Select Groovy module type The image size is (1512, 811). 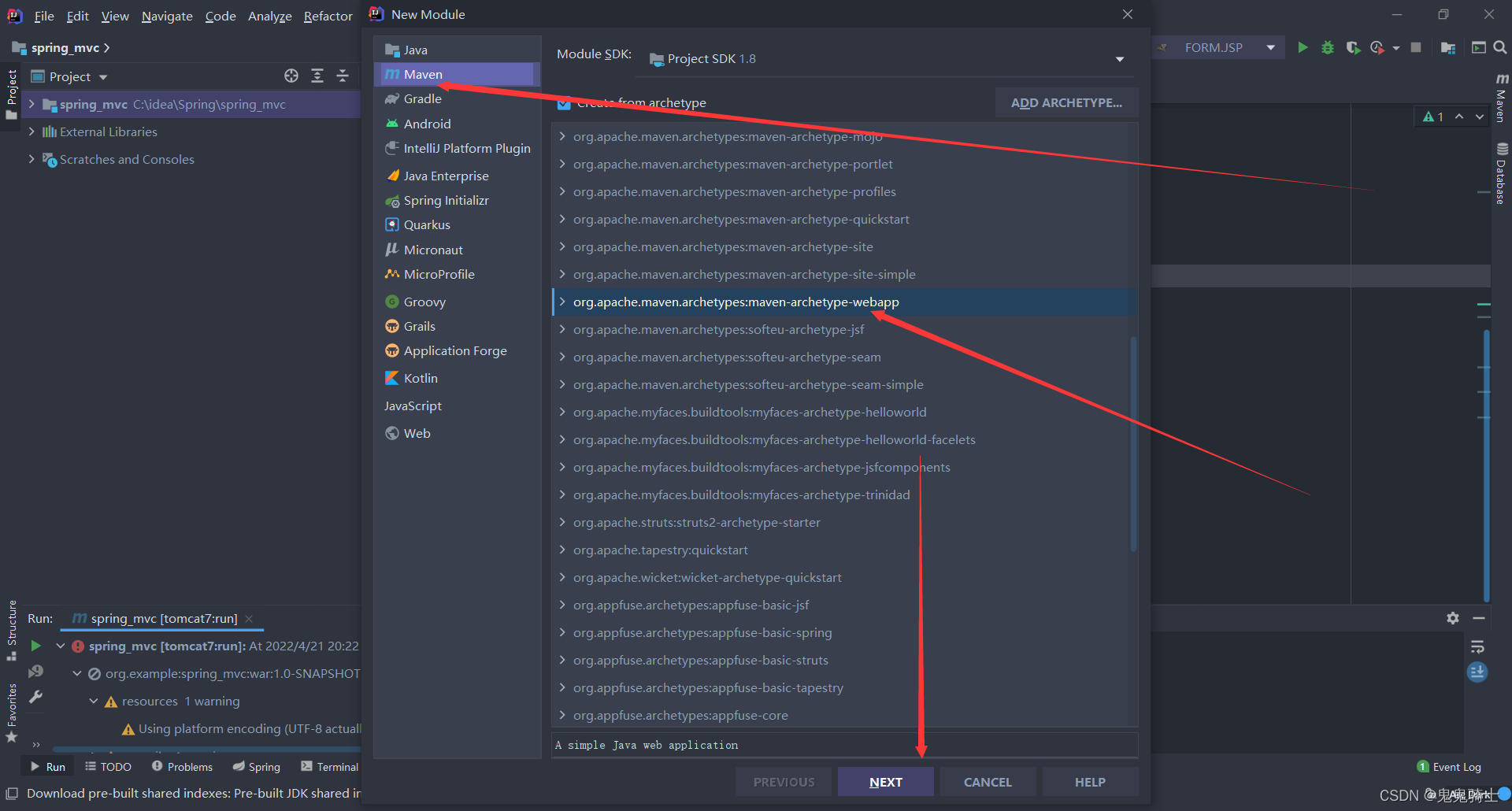click(457, 302)
